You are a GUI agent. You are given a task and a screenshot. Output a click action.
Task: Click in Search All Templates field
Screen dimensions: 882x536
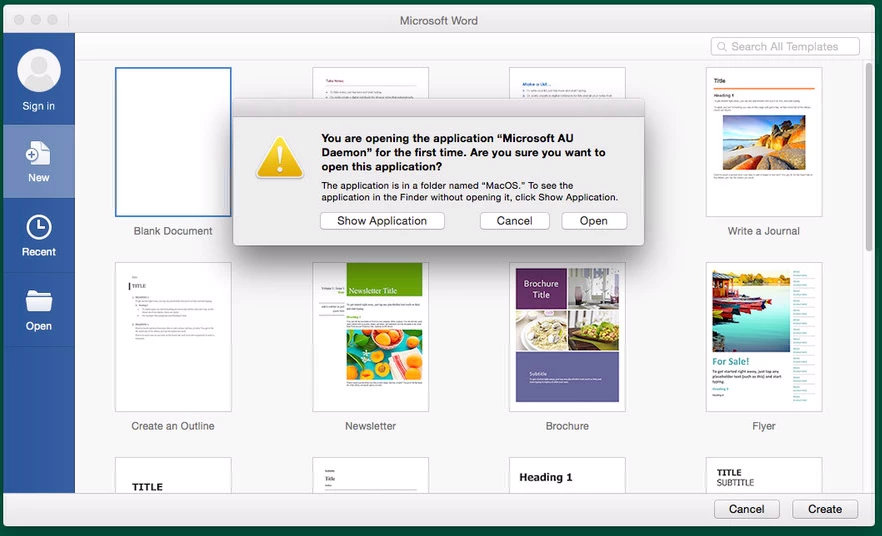tap(785, 47)
